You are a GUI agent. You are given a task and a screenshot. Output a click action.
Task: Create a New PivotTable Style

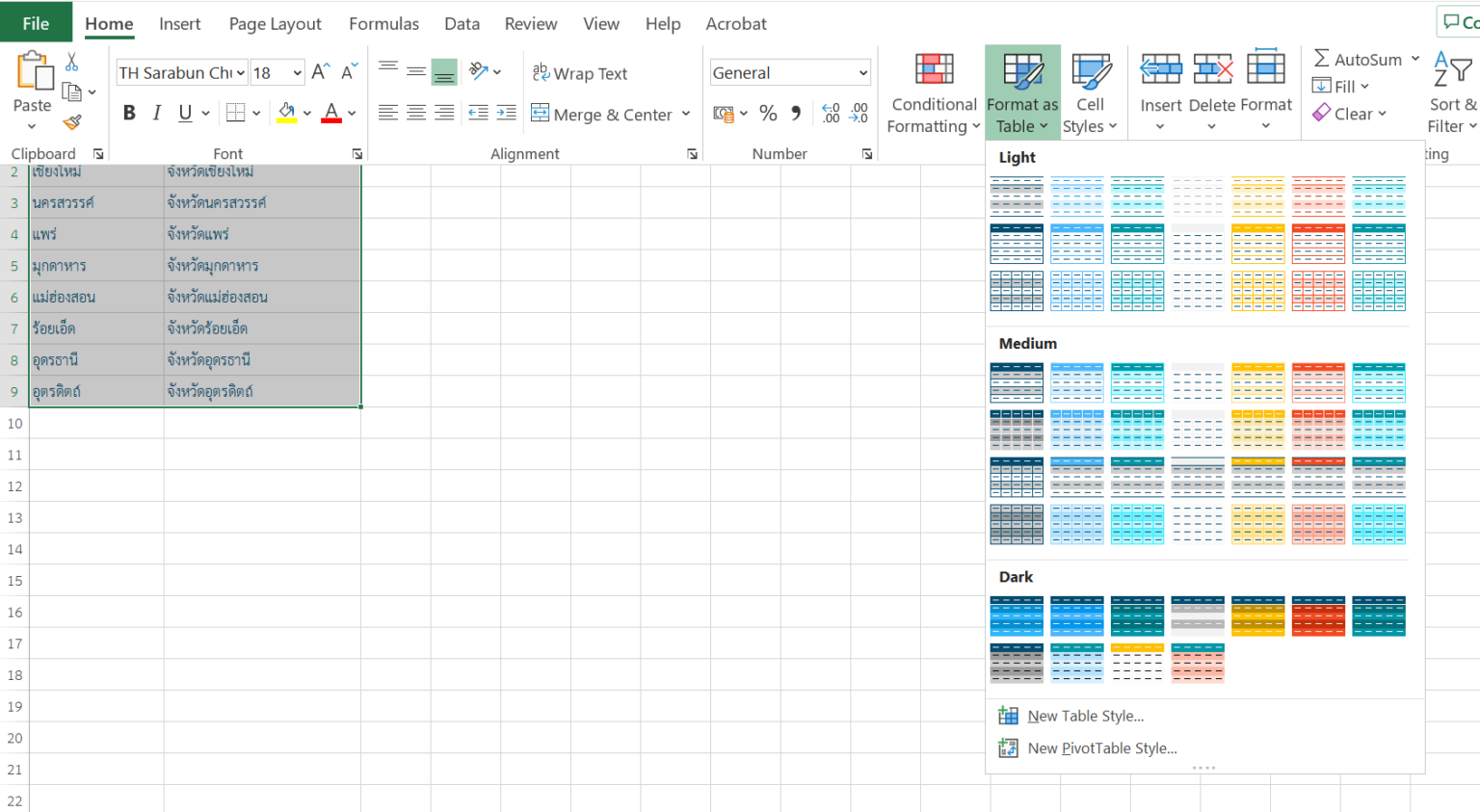1100,748
